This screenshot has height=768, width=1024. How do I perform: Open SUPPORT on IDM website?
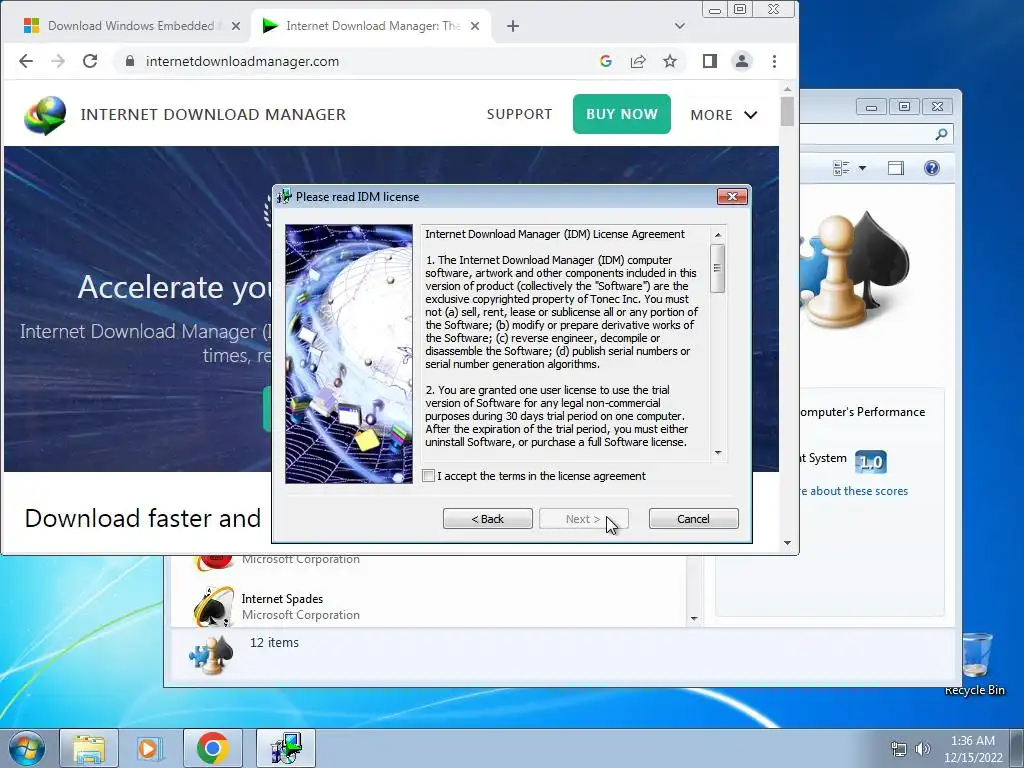(x=519, y=114)
